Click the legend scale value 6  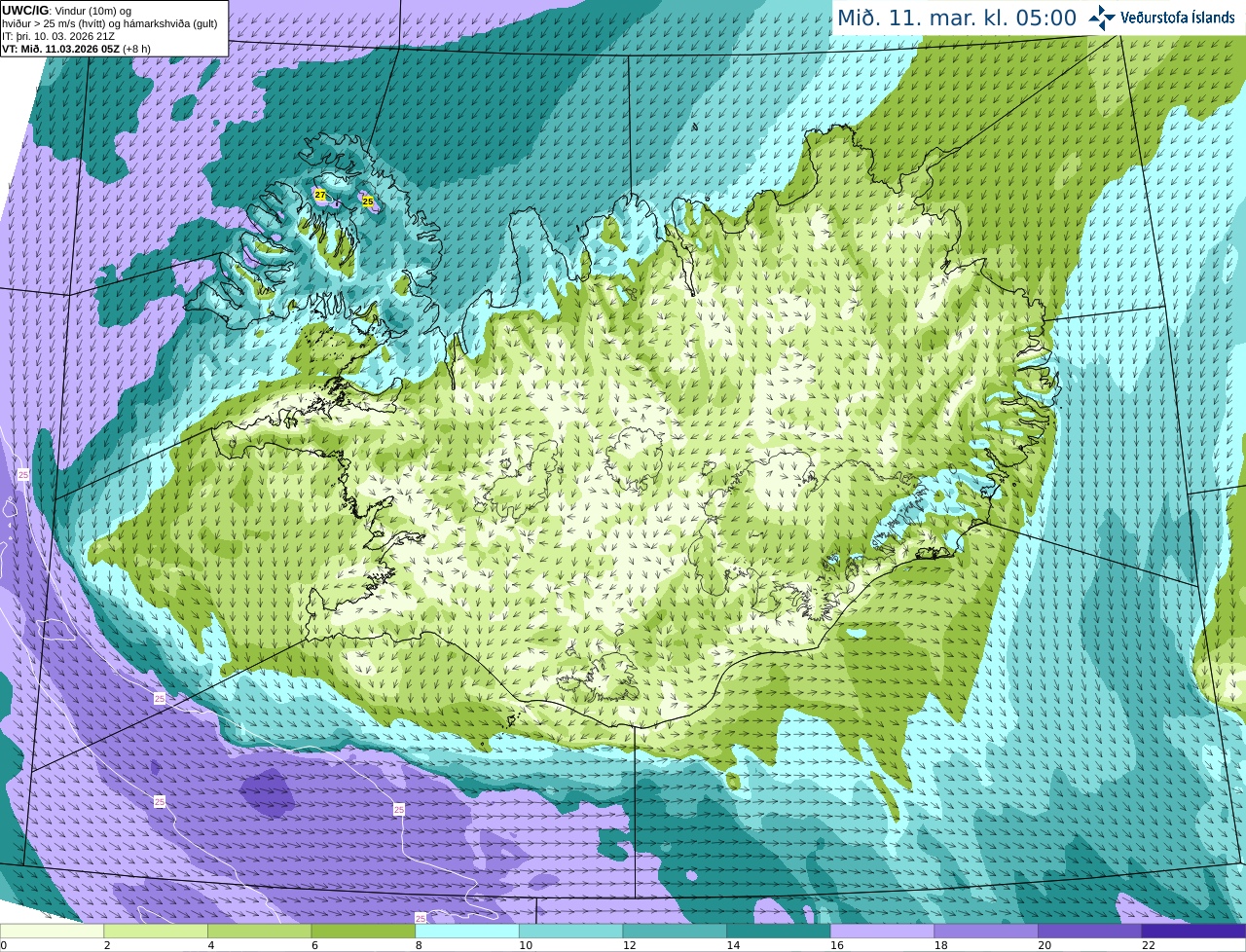point(314,945)
